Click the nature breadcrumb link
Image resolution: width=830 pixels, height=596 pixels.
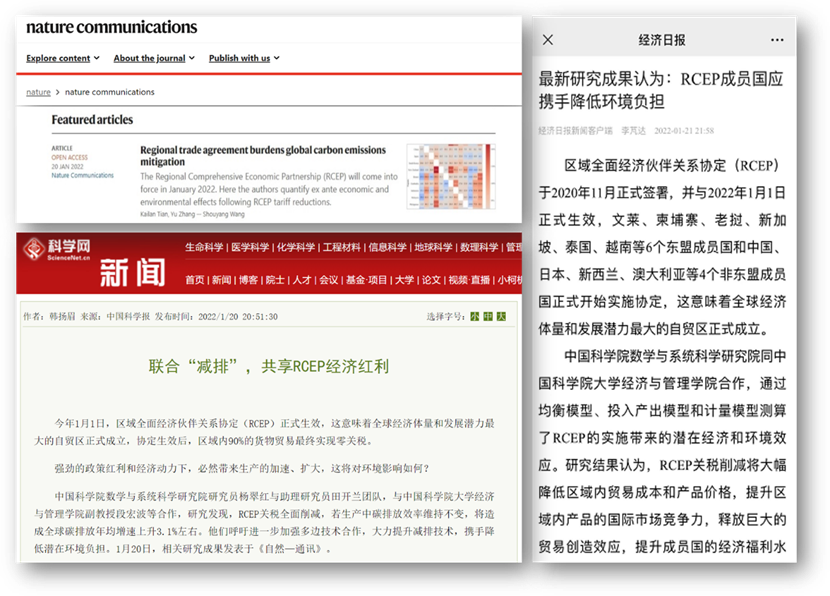point(38,92)
